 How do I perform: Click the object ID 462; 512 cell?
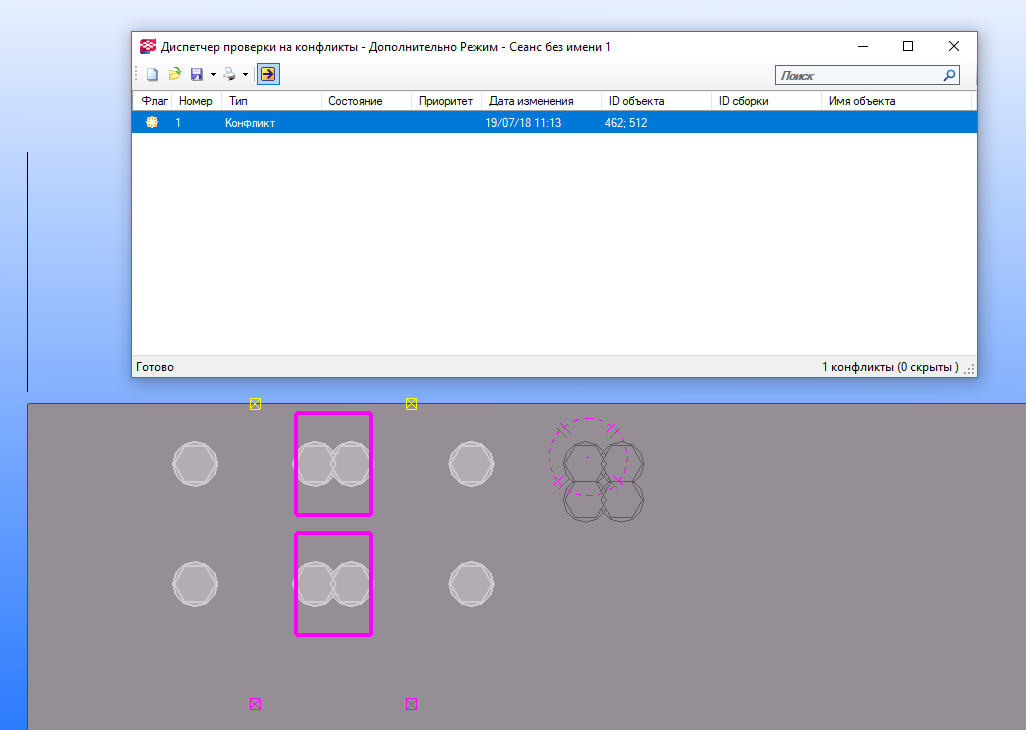(626, 123)
